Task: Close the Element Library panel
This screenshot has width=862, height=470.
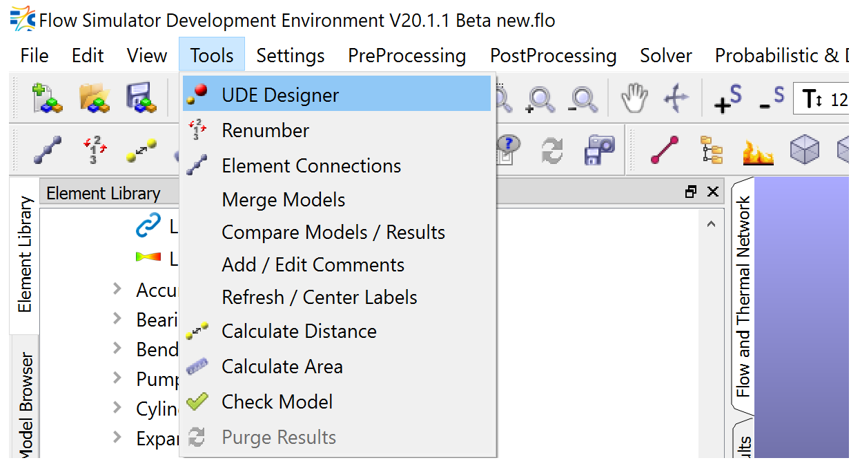Action: coord(713,192)
